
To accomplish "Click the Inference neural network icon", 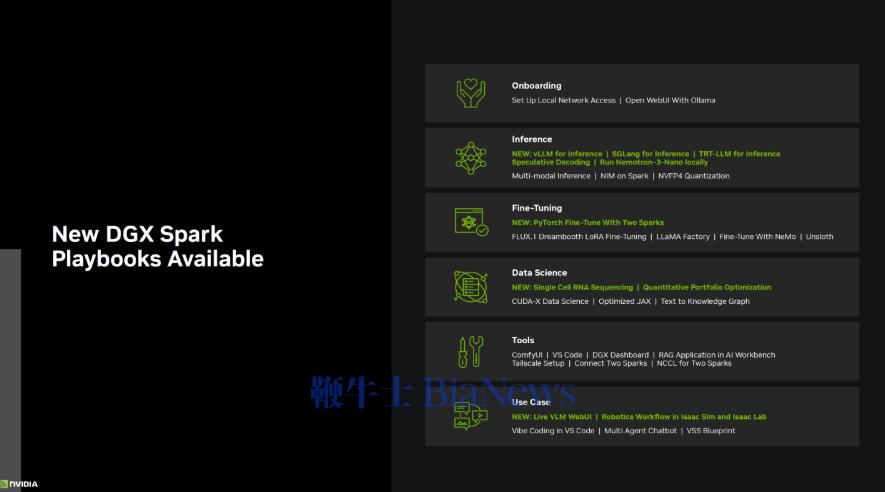I will coord(470,158).
